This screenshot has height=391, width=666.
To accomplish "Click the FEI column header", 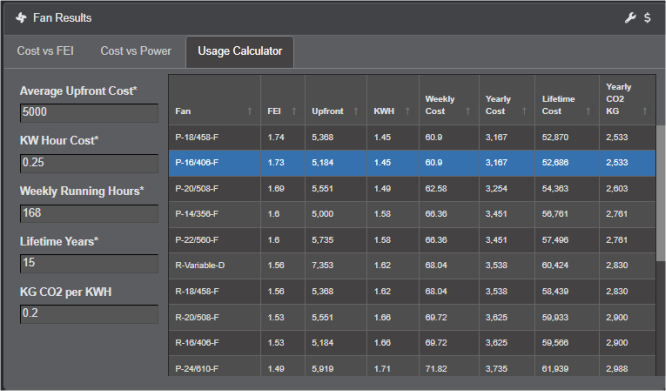I will [x=283, y=100].
